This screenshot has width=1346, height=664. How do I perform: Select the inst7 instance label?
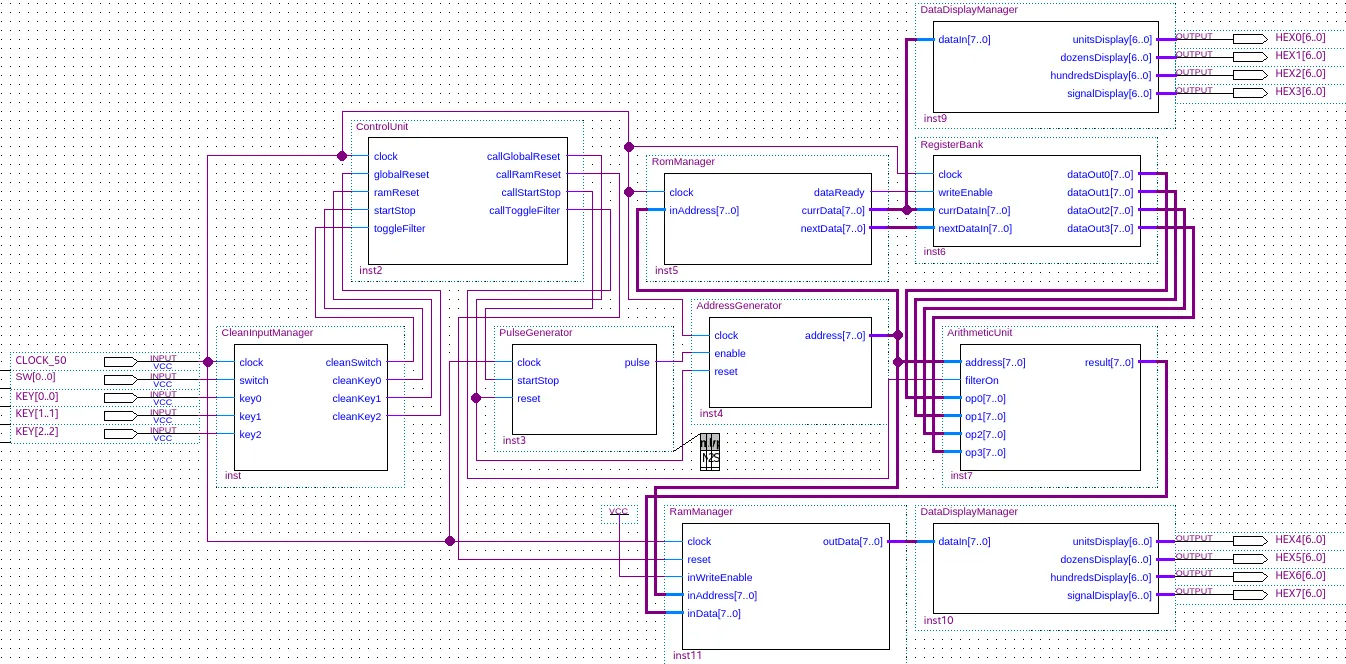(x=962, y=475)
